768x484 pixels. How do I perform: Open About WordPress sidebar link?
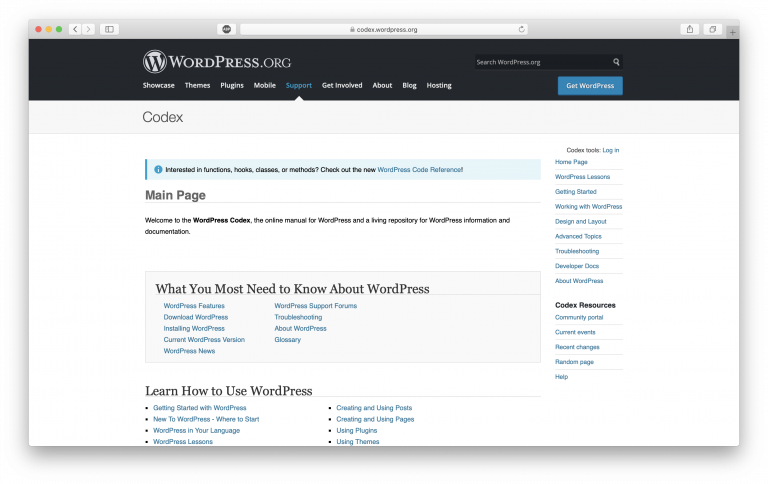point(579,281)
